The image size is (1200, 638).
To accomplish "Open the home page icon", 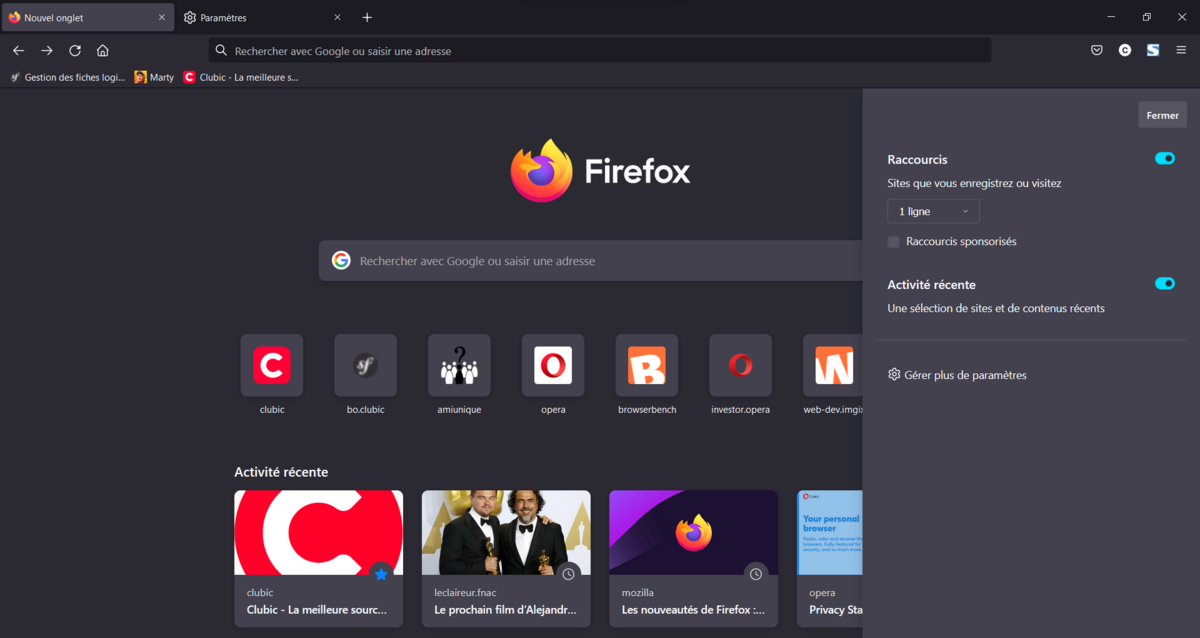I will tap(103, 50).
